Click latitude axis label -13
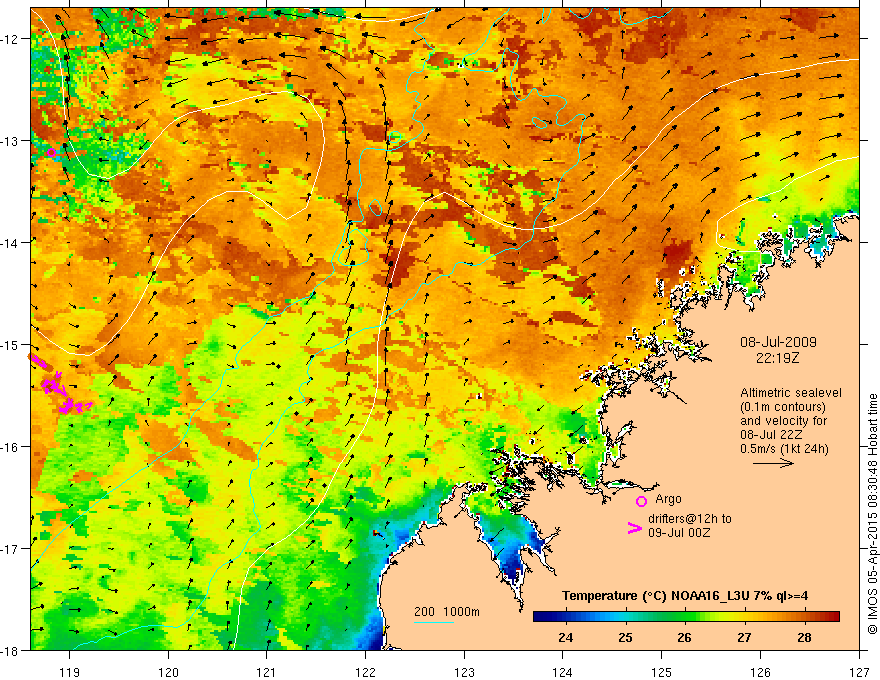This screenshot has width=880, height=680. tap(11, 141)
